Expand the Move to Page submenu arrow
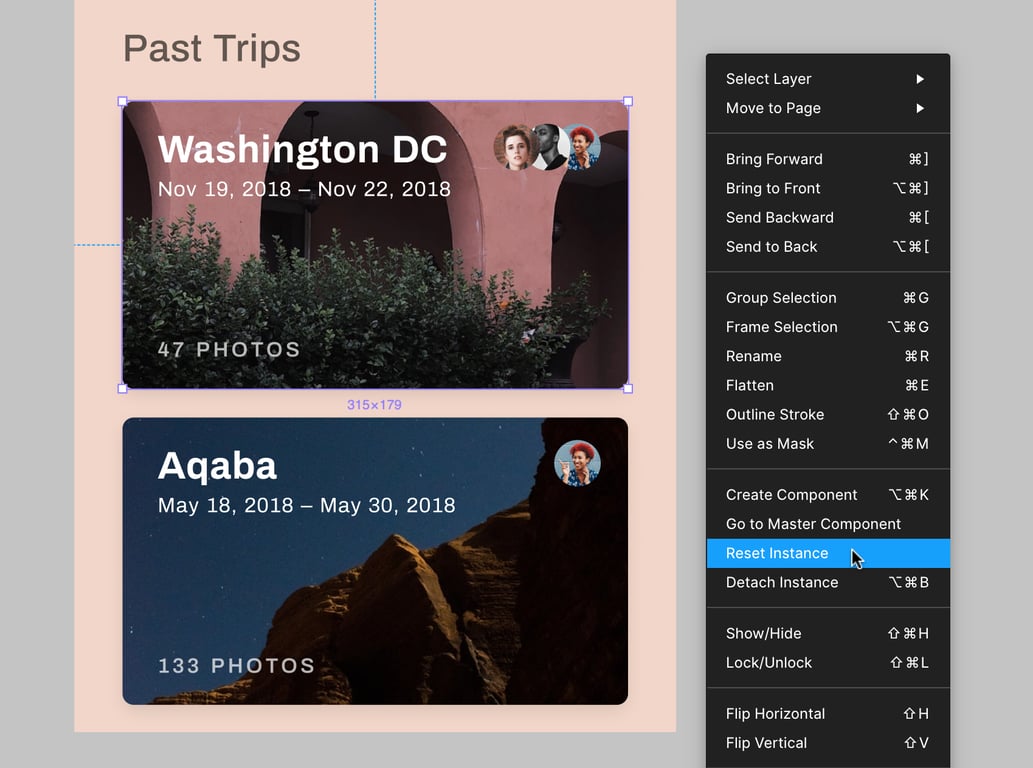 tap(920, 108)
